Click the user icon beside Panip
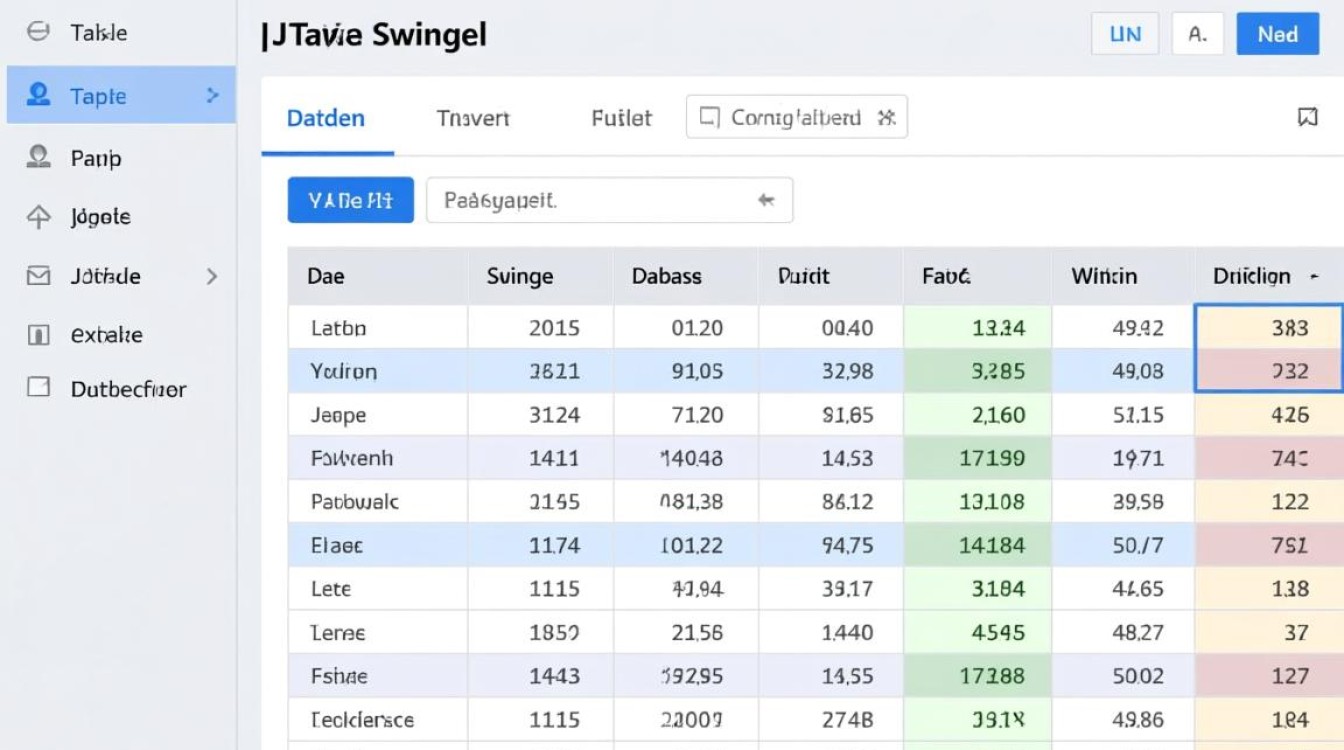Screen dimensions: 1344x750 tap(39, 157)
